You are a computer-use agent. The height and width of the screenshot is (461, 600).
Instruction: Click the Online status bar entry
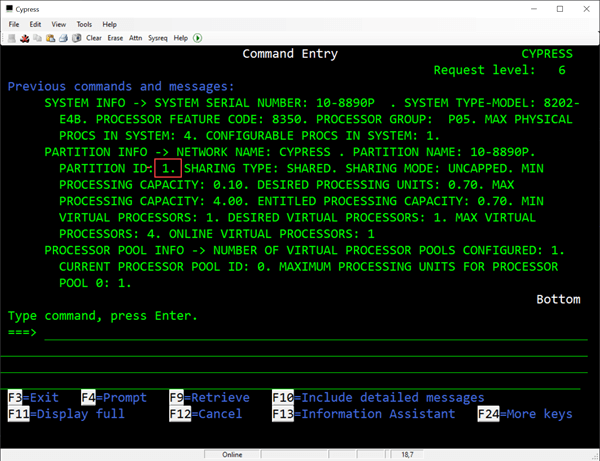[232, 454]
